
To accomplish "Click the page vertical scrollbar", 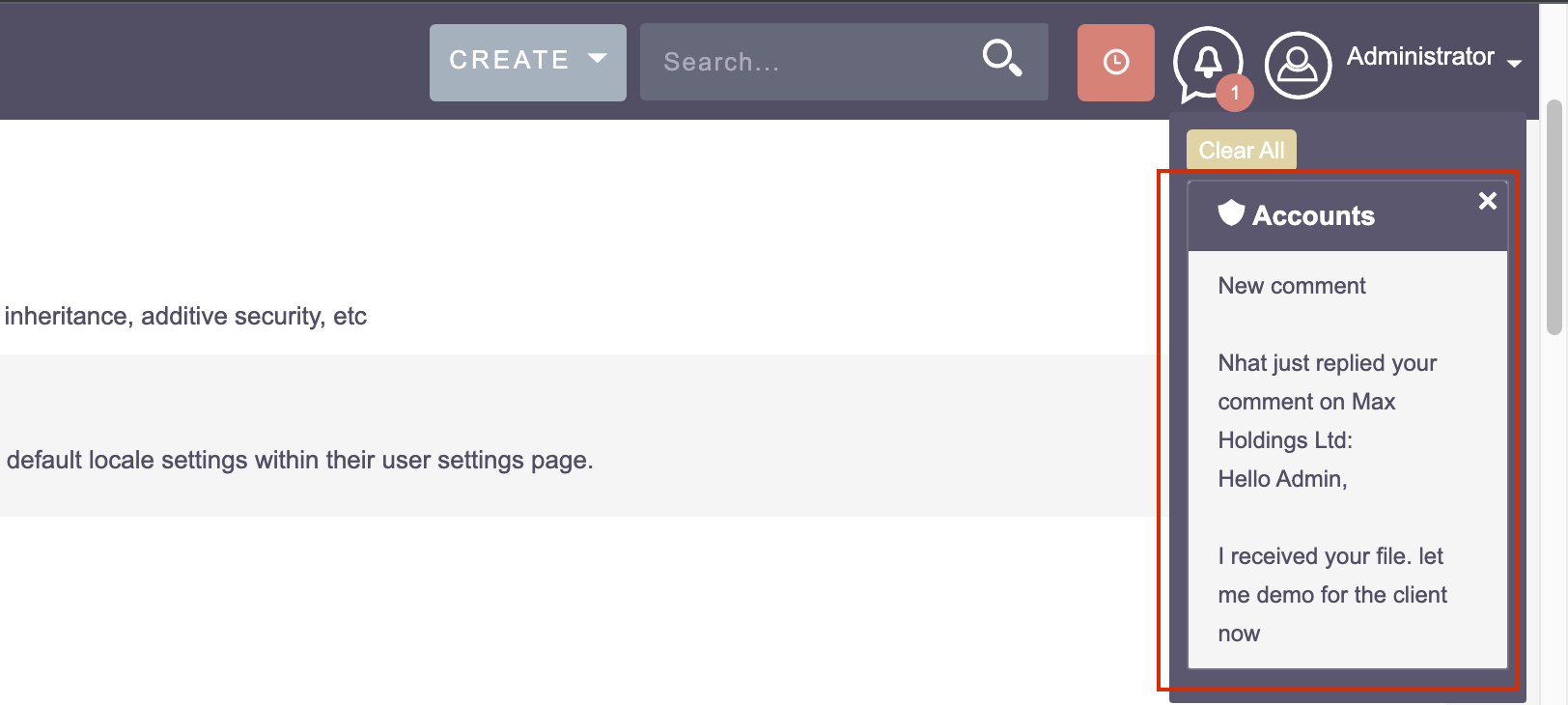I will click(x=1554, y=216).
